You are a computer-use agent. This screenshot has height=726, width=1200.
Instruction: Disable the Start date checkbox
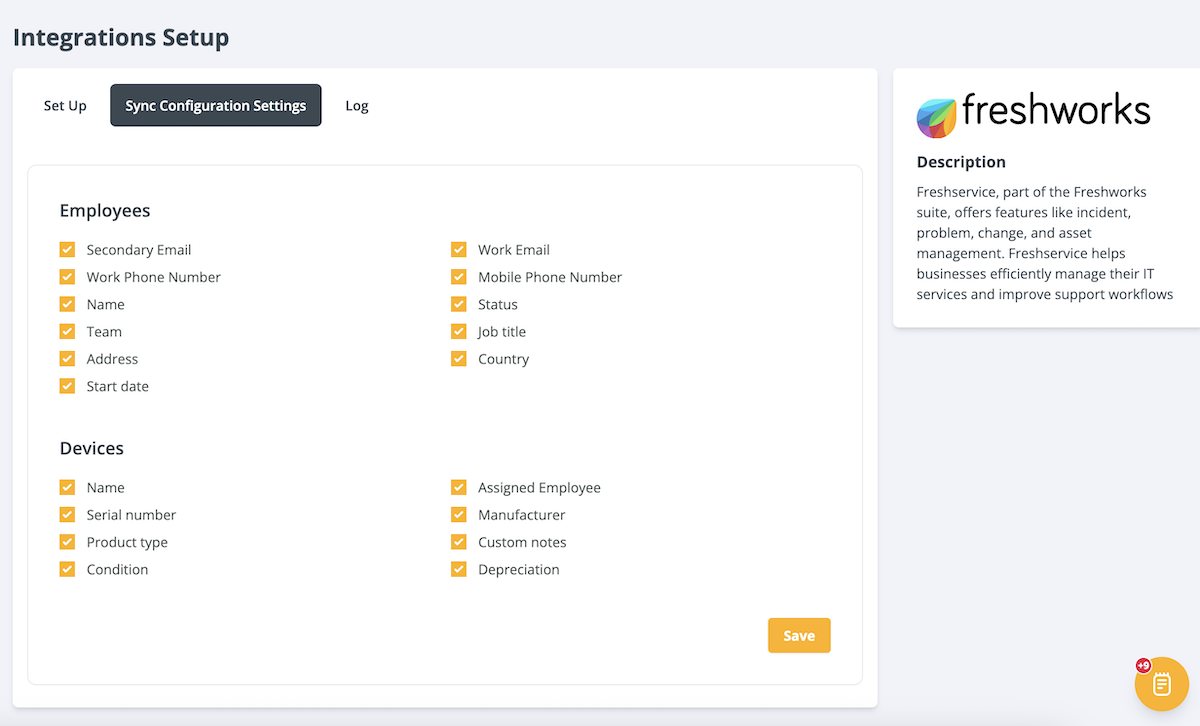[x=68, y=386]
